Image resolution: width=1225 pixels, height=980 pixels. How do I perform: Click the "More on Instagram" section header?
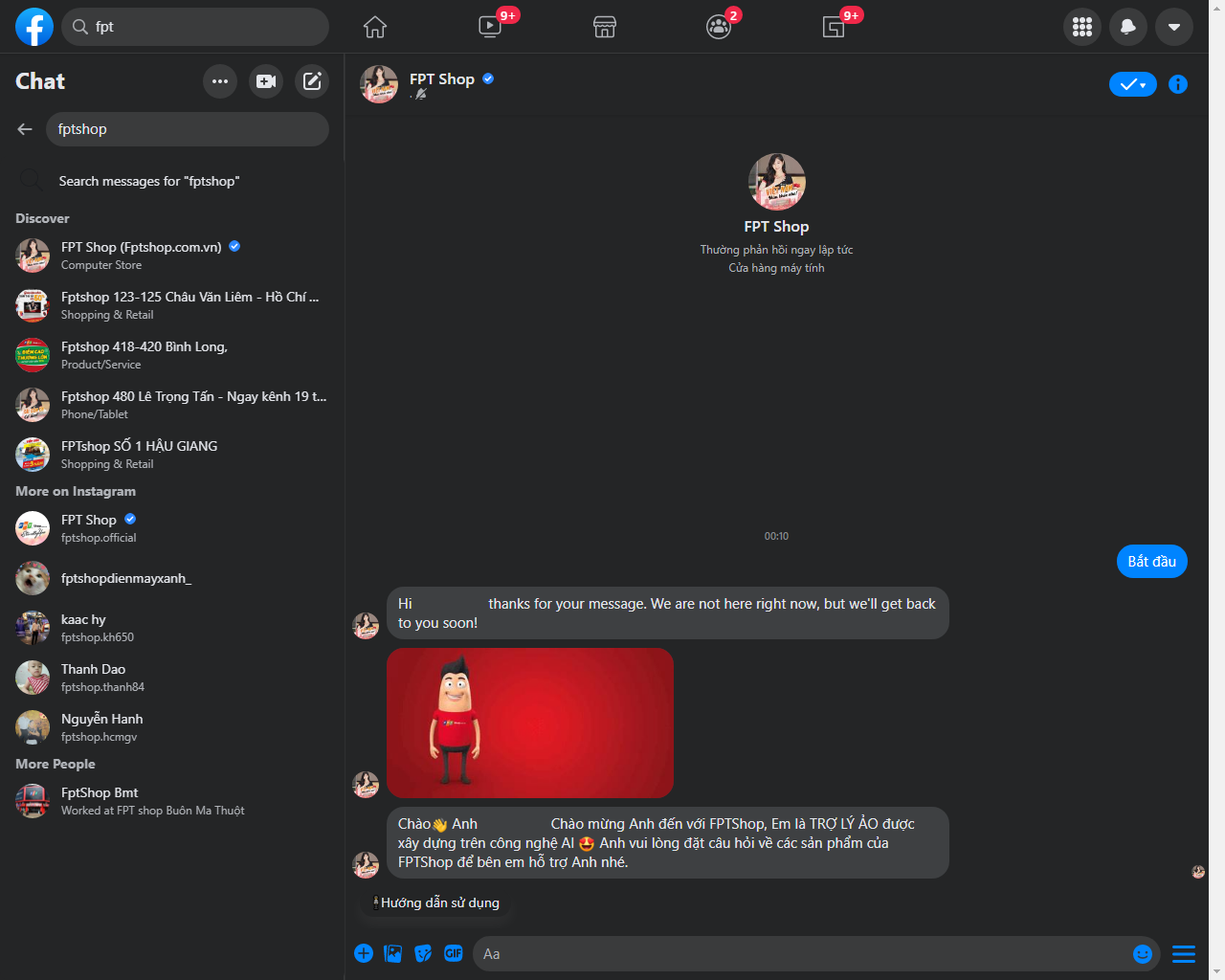click(x=76, y=491)
